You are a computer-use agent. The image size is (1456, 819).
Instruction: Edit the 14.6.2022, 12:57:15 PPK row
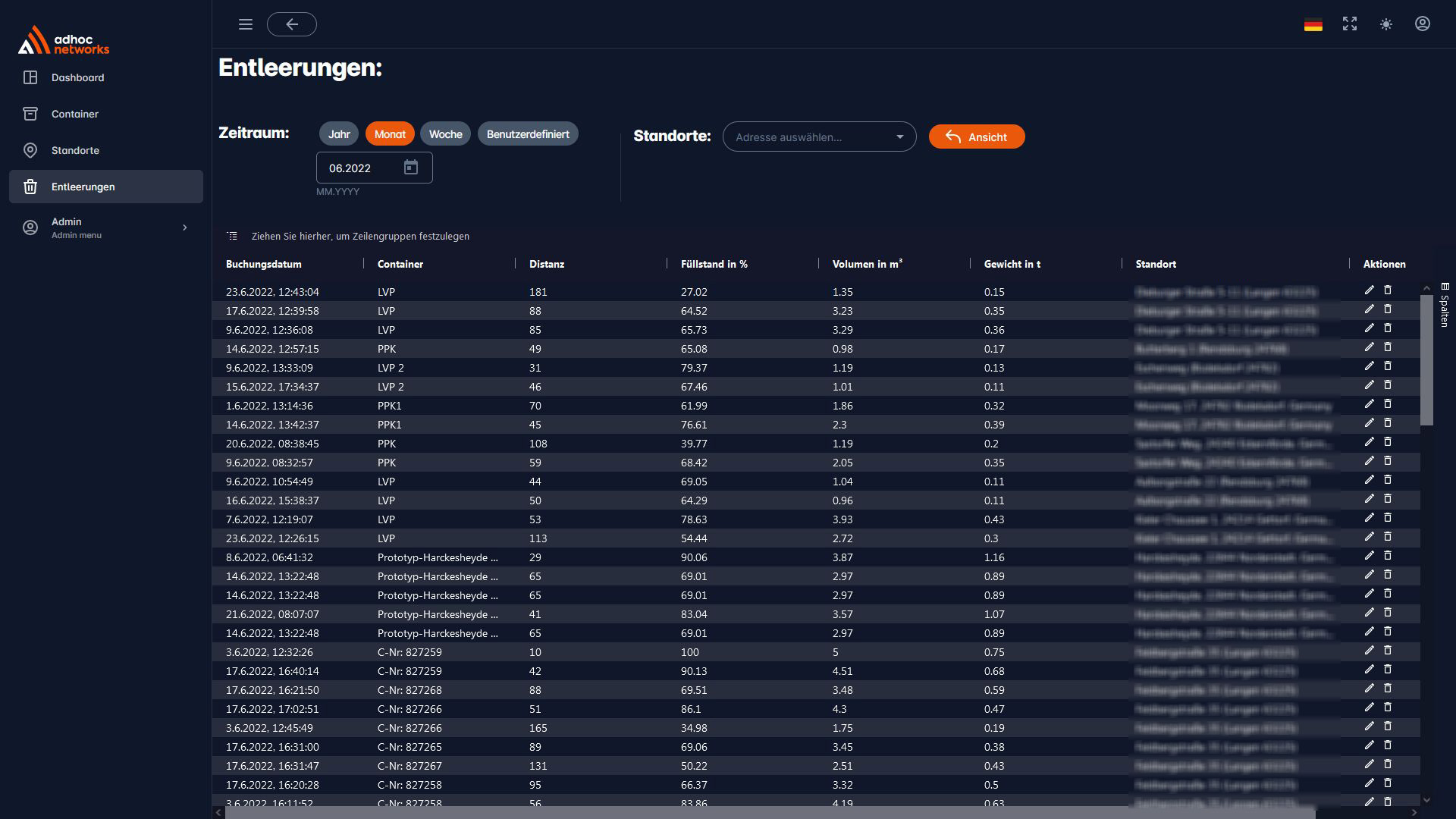(1369, 347)
